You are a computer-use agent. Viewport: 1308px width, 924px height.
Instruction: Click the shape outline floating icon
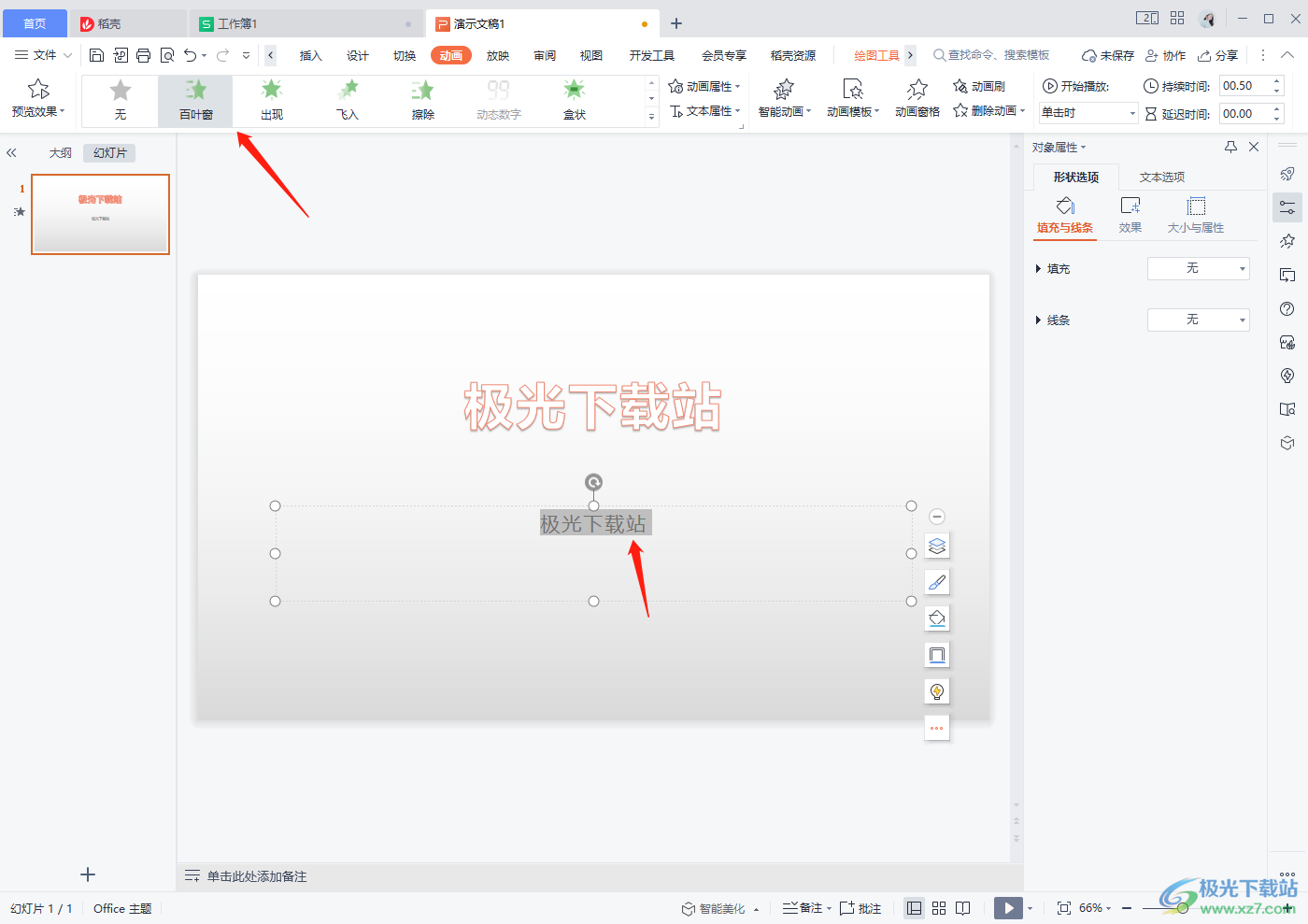(937, 655)
